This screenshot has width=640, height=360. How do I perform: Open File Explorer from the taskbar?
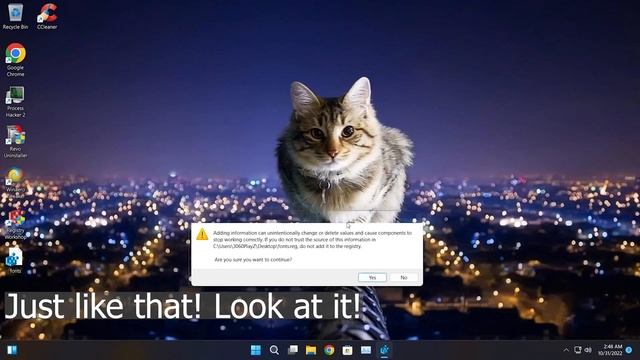click(x=311, y=350)
